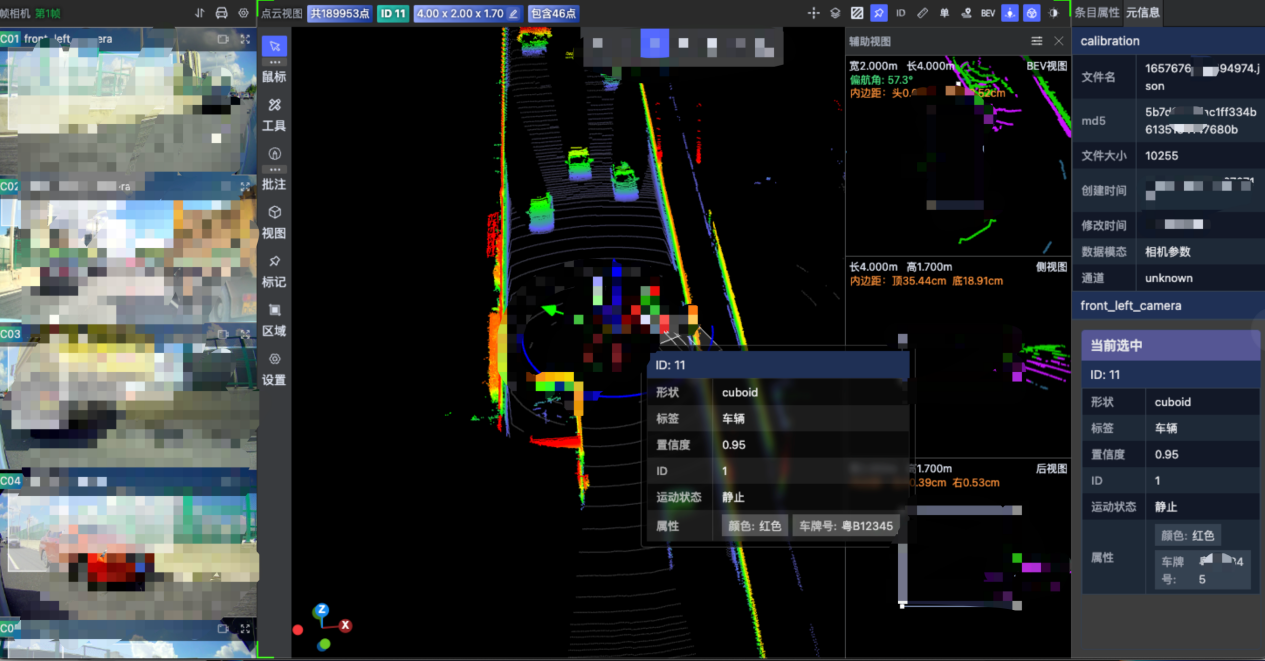Viewport: 1265px width, 661px height.
Task: Select the ruler measure icon
Action: tap(923, 13)
